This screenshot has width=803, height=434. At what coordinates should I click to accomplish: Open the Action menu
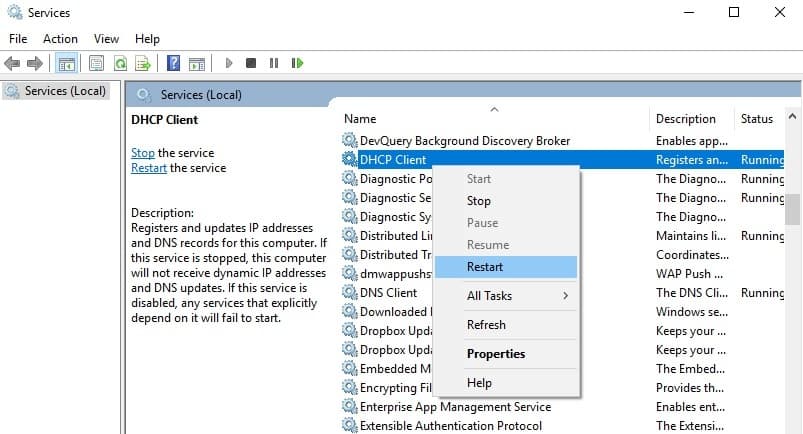[60, 39]
